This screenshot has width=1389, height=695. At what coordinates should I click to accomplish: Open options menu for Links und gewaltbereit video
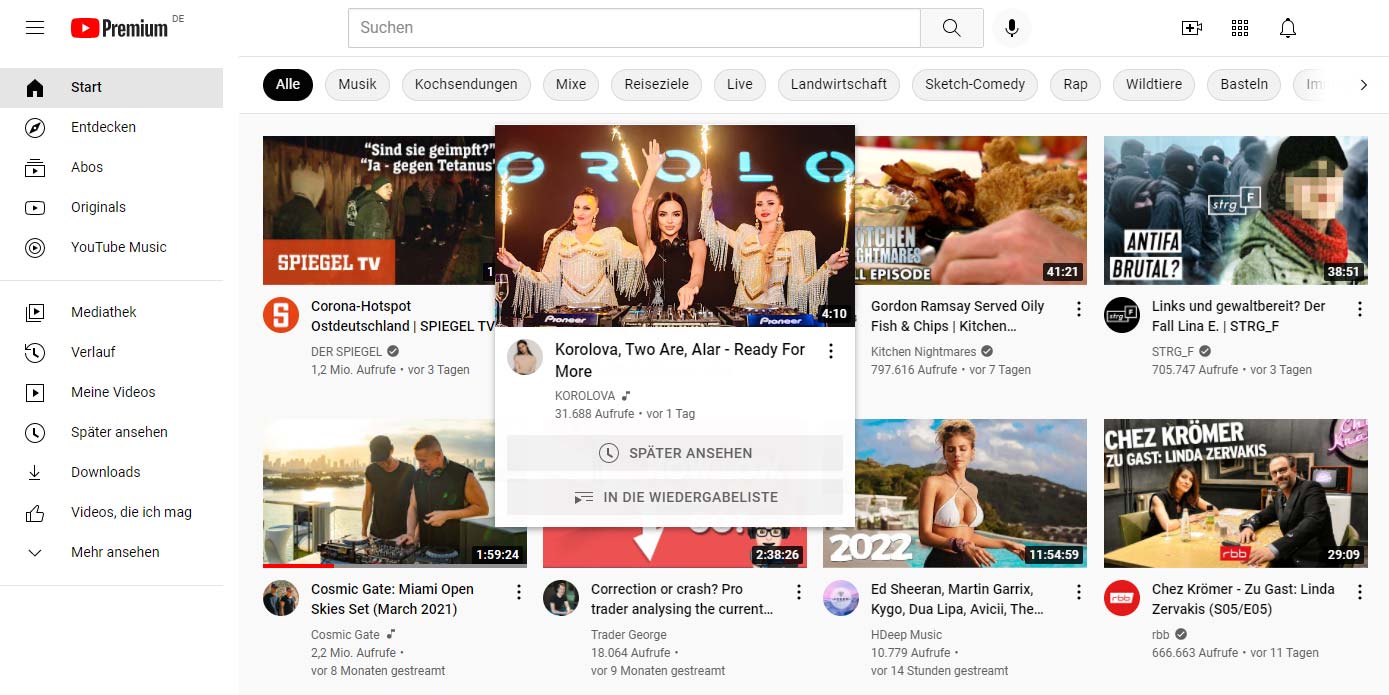[x=1360, y=309]
